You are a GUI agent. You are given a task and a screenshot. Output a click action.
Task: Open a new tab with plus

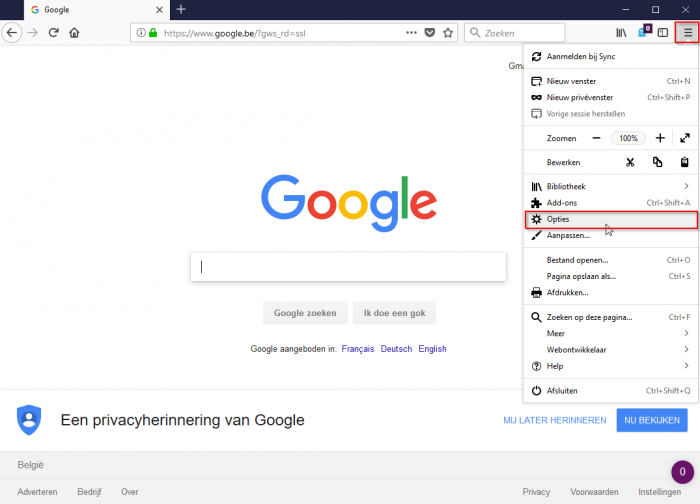coord(181,9)
